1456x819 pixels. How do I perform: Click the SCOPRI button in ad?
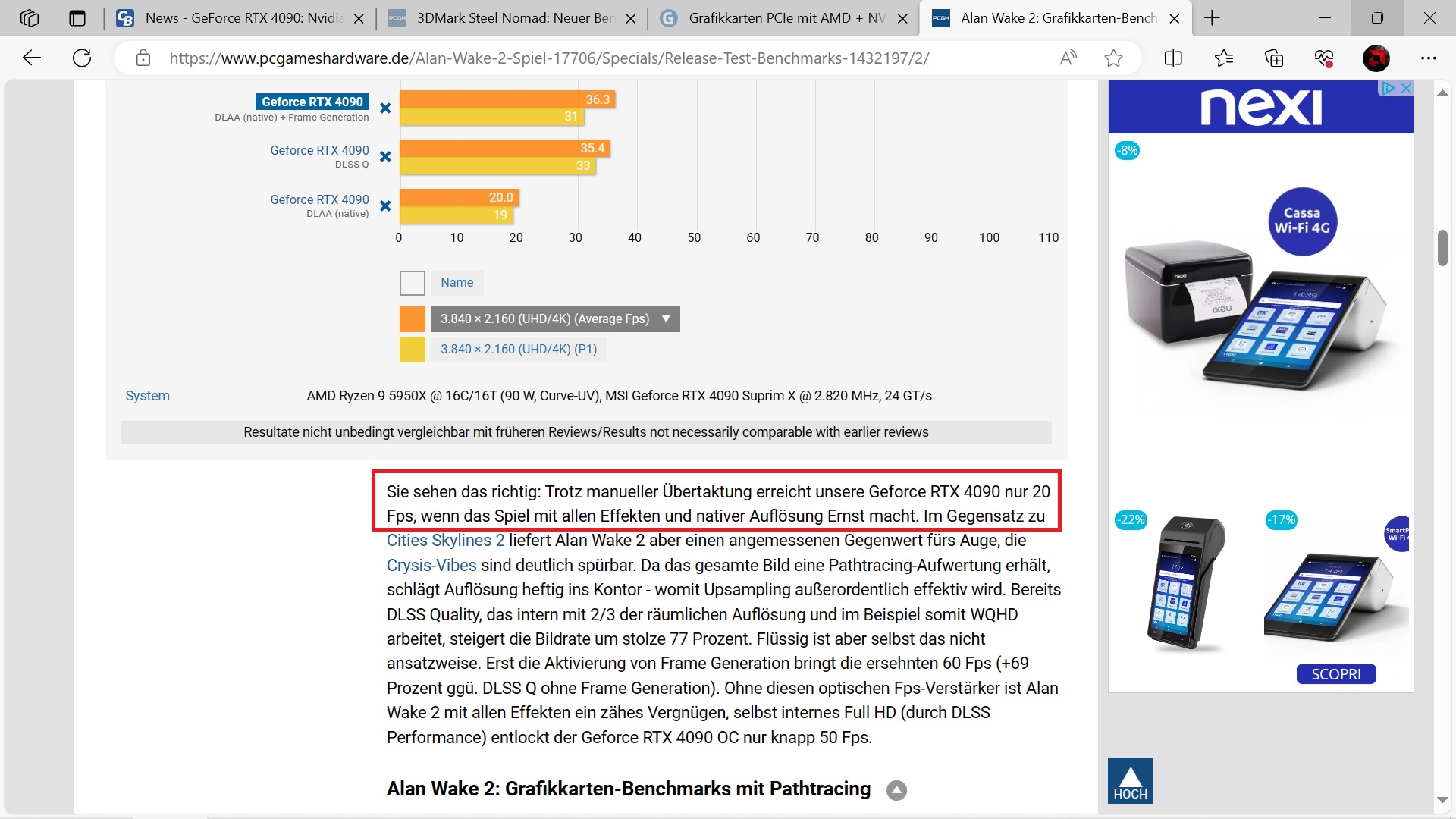(x=1335, y=674)
